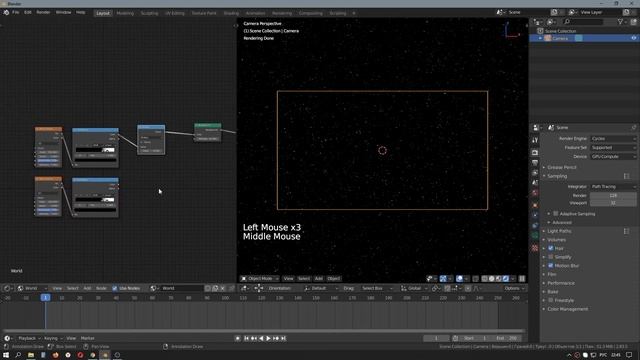Switch to the Shading workspace tab

(x=231, y=13)
